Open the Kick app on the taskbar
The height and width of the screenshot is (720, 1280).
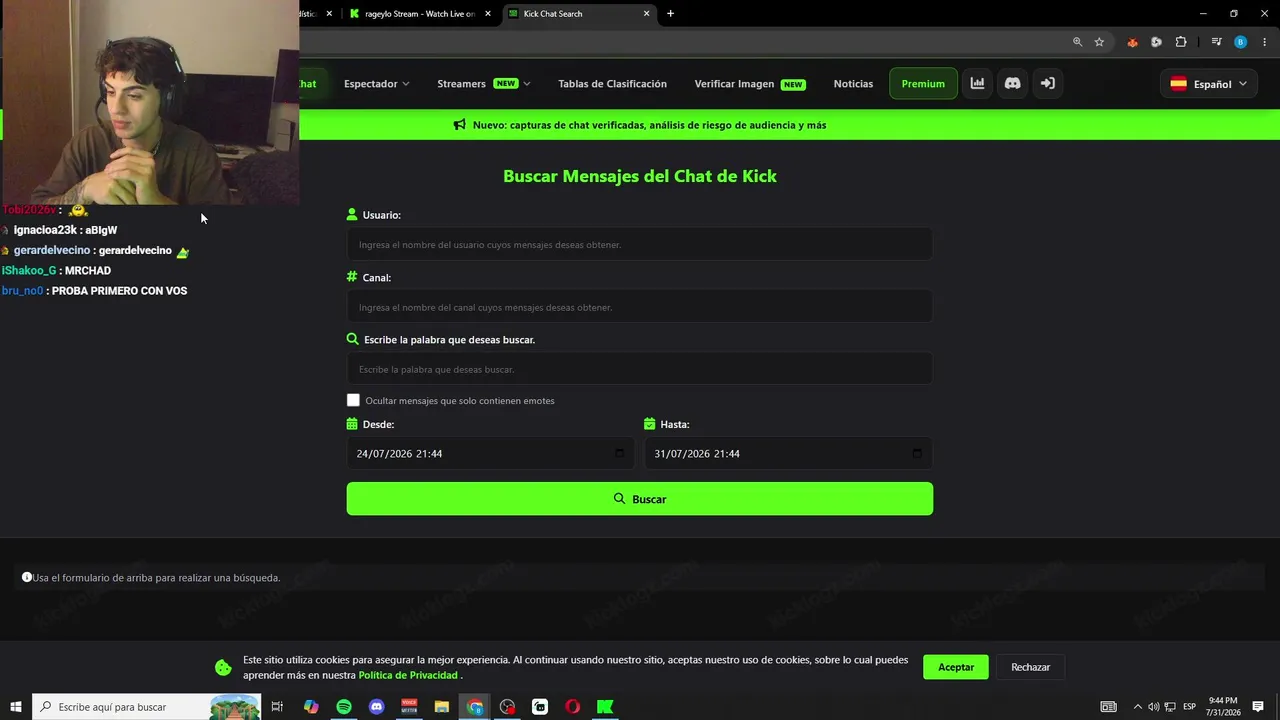pos(605,707)
